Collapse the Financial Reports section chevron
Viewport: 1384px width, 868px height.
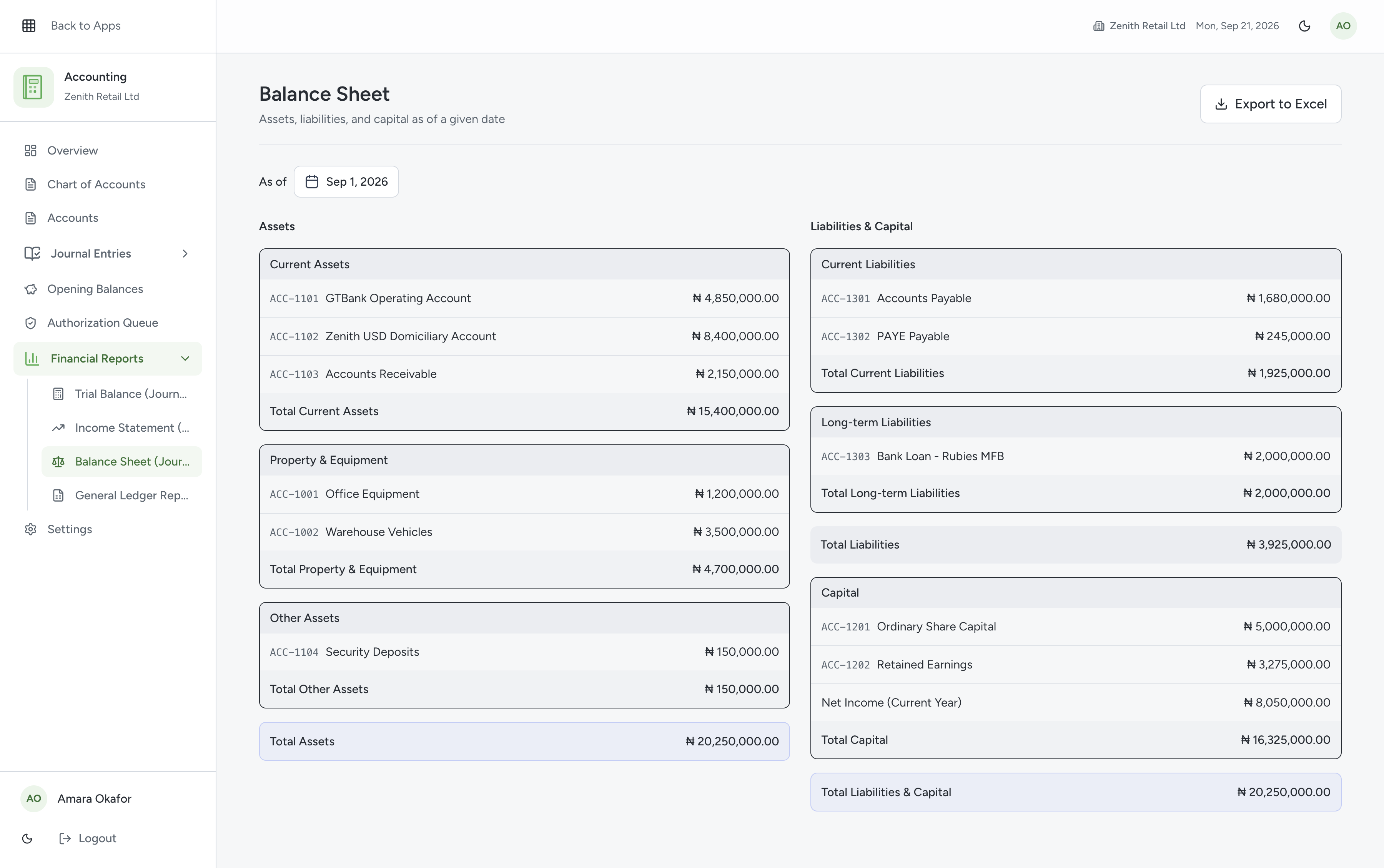[185, 359]
